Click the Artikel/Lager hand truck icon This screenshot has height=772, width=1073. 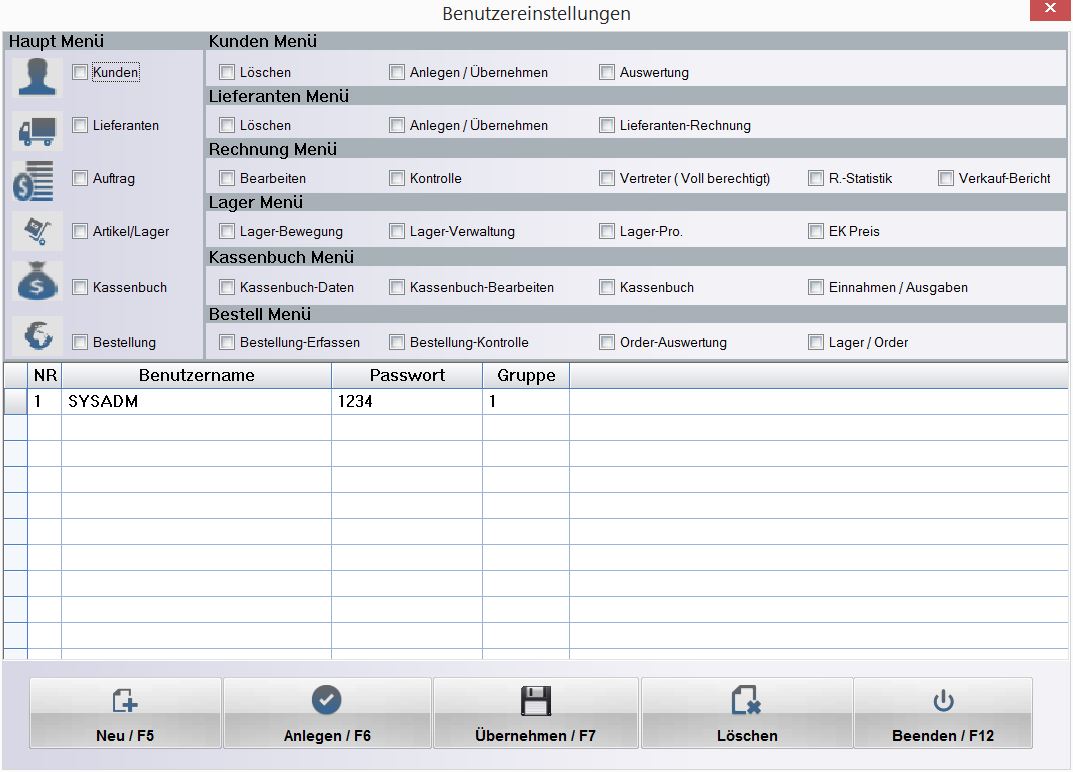(37, 232)
